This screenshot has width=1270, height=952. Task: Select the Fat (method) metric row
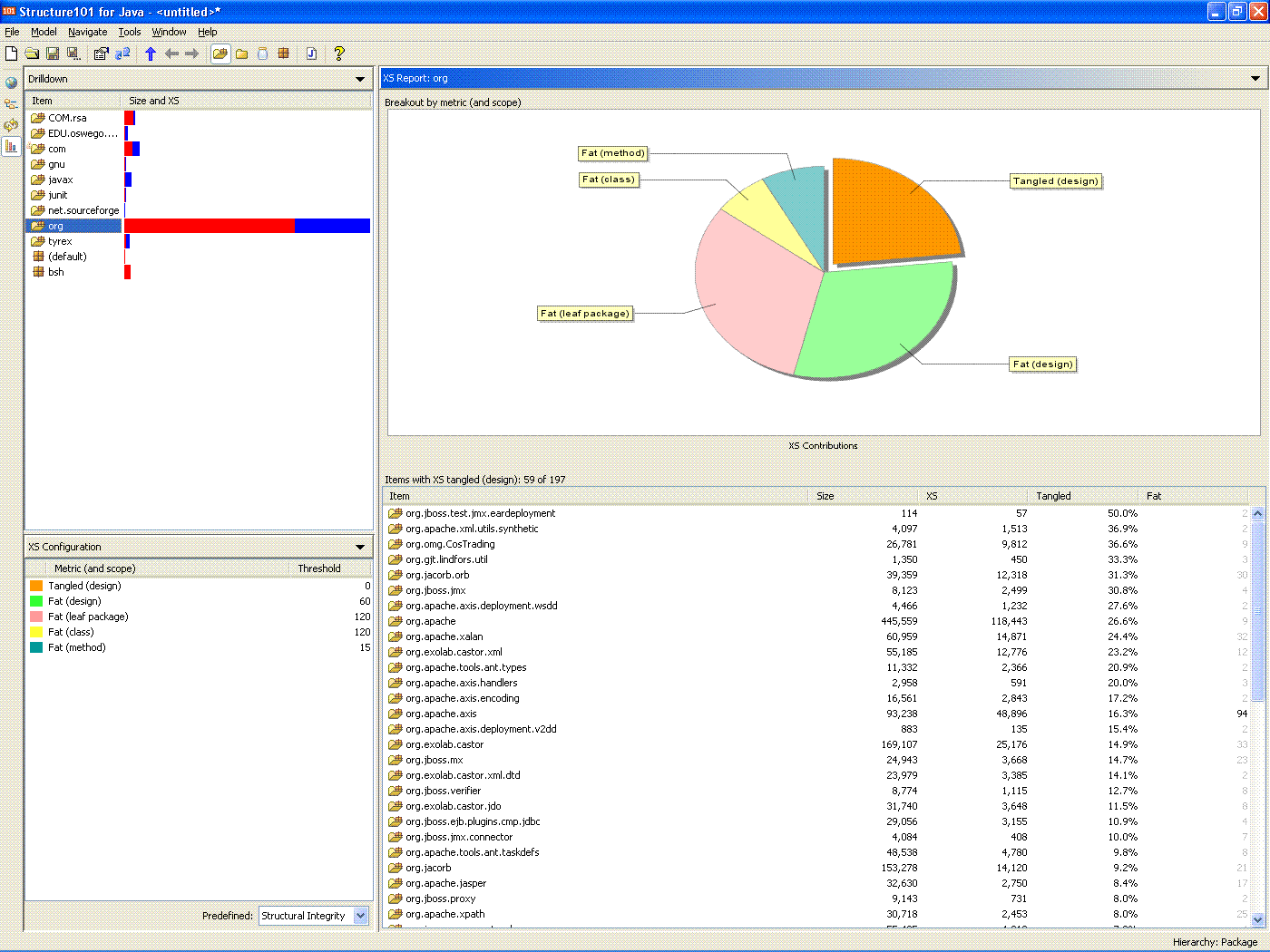click(199, 647)
